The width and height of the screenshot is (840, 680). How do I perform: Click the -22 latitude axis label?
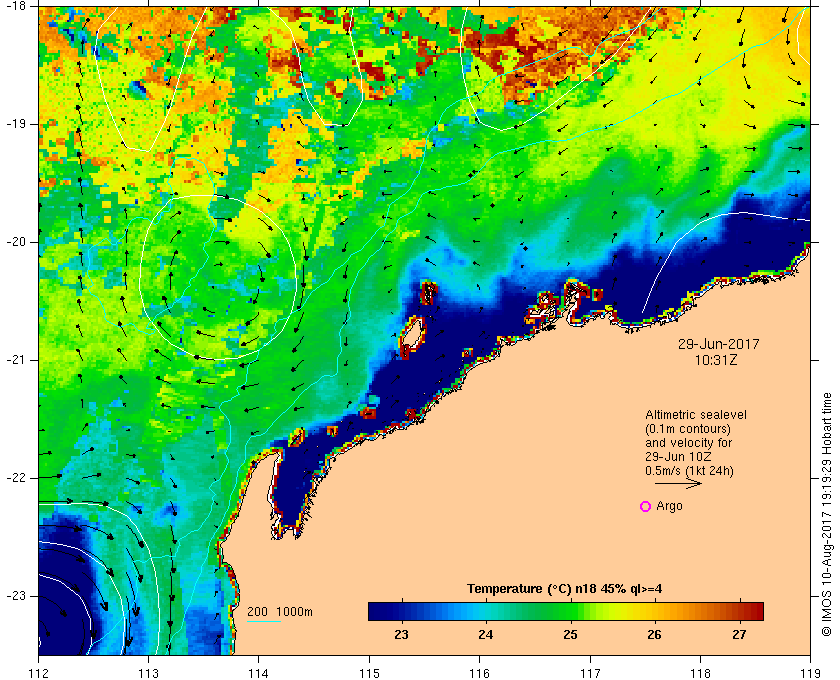[x=16, y=477]
